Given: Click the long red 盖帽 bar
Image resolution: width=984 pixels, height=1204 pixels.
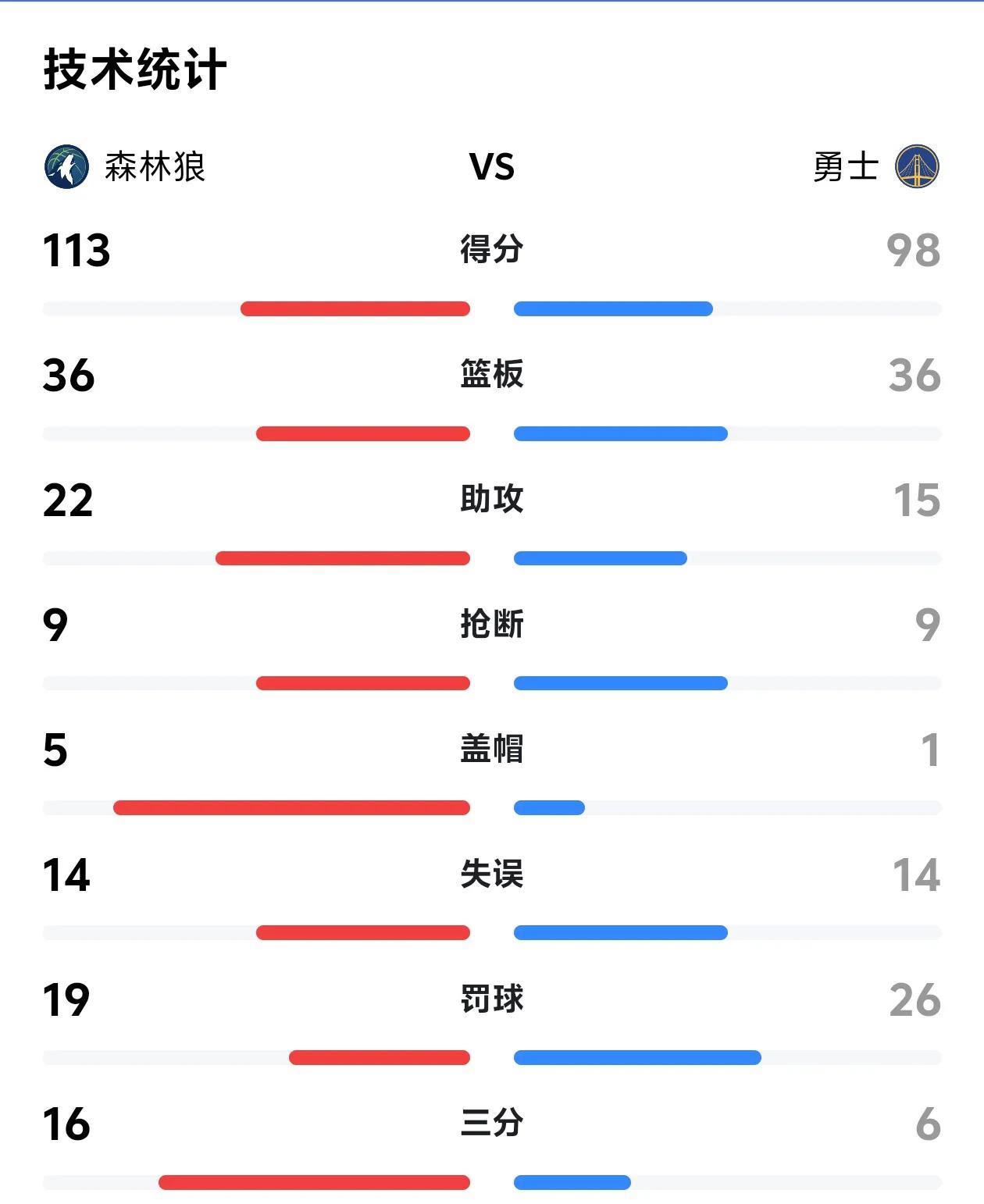Looking at the screenshot, I should (291, 808).
